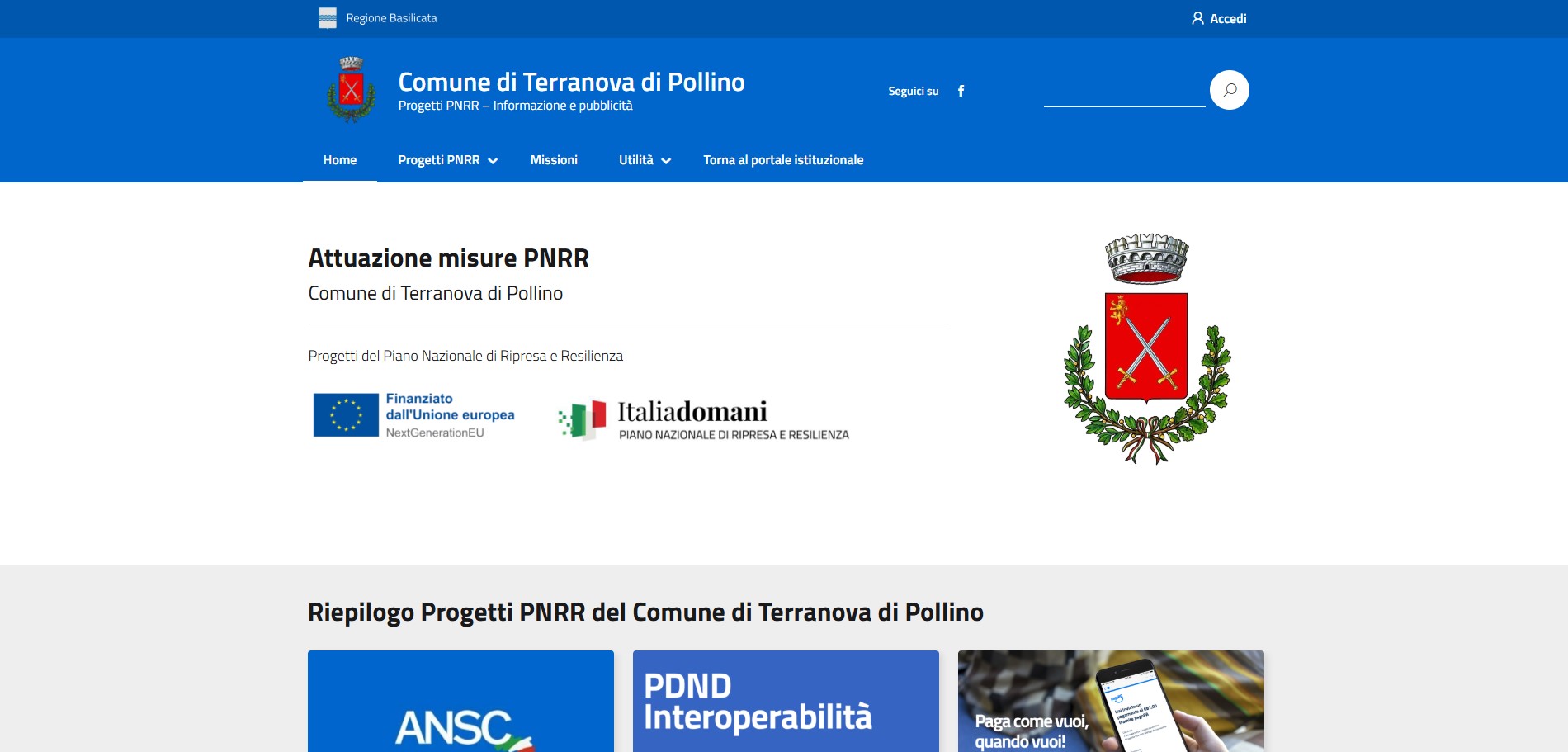The image size is (1568, 752).
Task: Open the Utilità menu
Action: tap(635, 160)
